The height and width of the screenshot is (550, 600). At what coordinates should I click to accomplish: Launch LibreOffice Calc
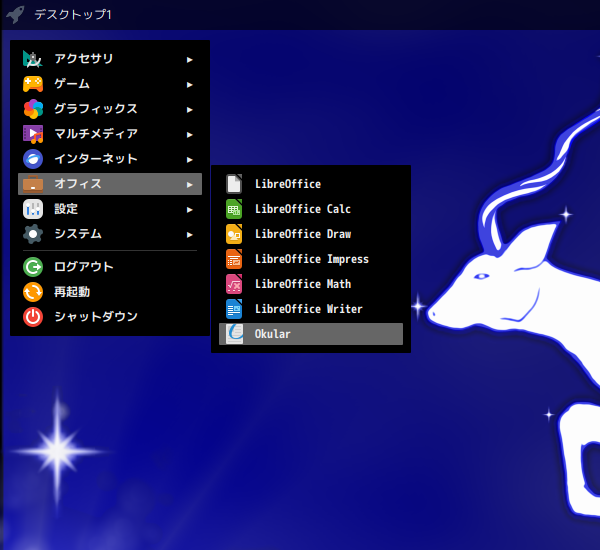tap(311, 209)
